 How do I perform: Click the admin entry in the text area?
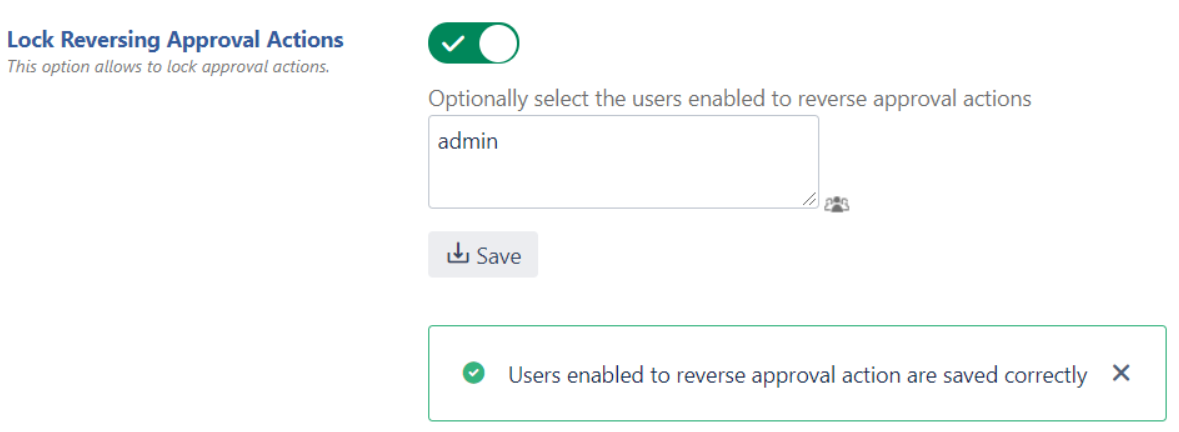coord(468,140)
